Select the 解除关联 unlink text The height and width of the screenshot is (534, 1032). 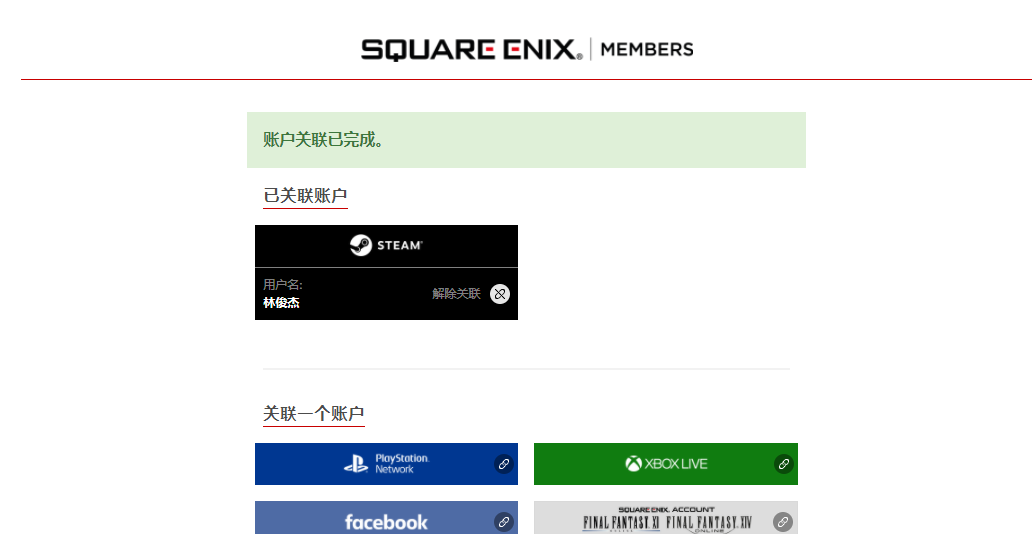[456, 294]
